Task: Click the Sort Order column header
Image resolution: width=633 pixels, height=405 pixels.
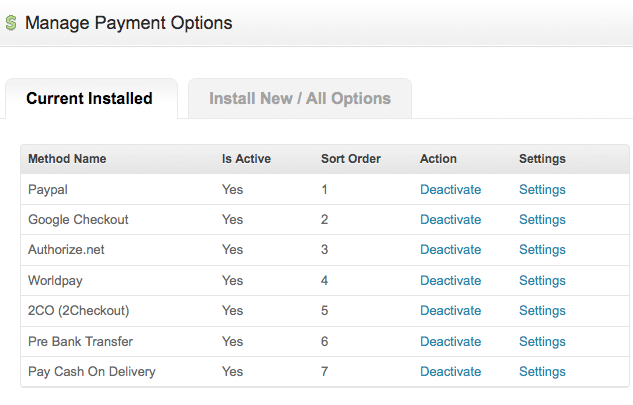Action: click(351, 159)
